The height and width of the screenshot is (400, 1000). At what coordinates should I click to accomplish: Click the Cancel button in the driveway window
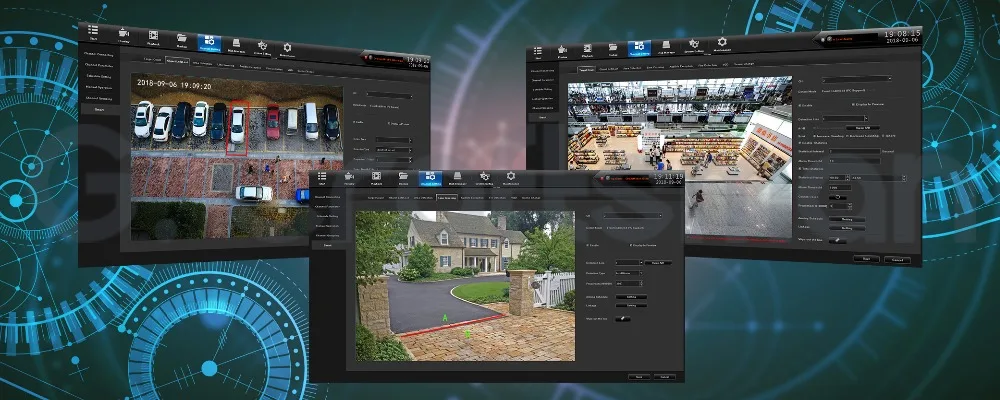tap(664, 377)
